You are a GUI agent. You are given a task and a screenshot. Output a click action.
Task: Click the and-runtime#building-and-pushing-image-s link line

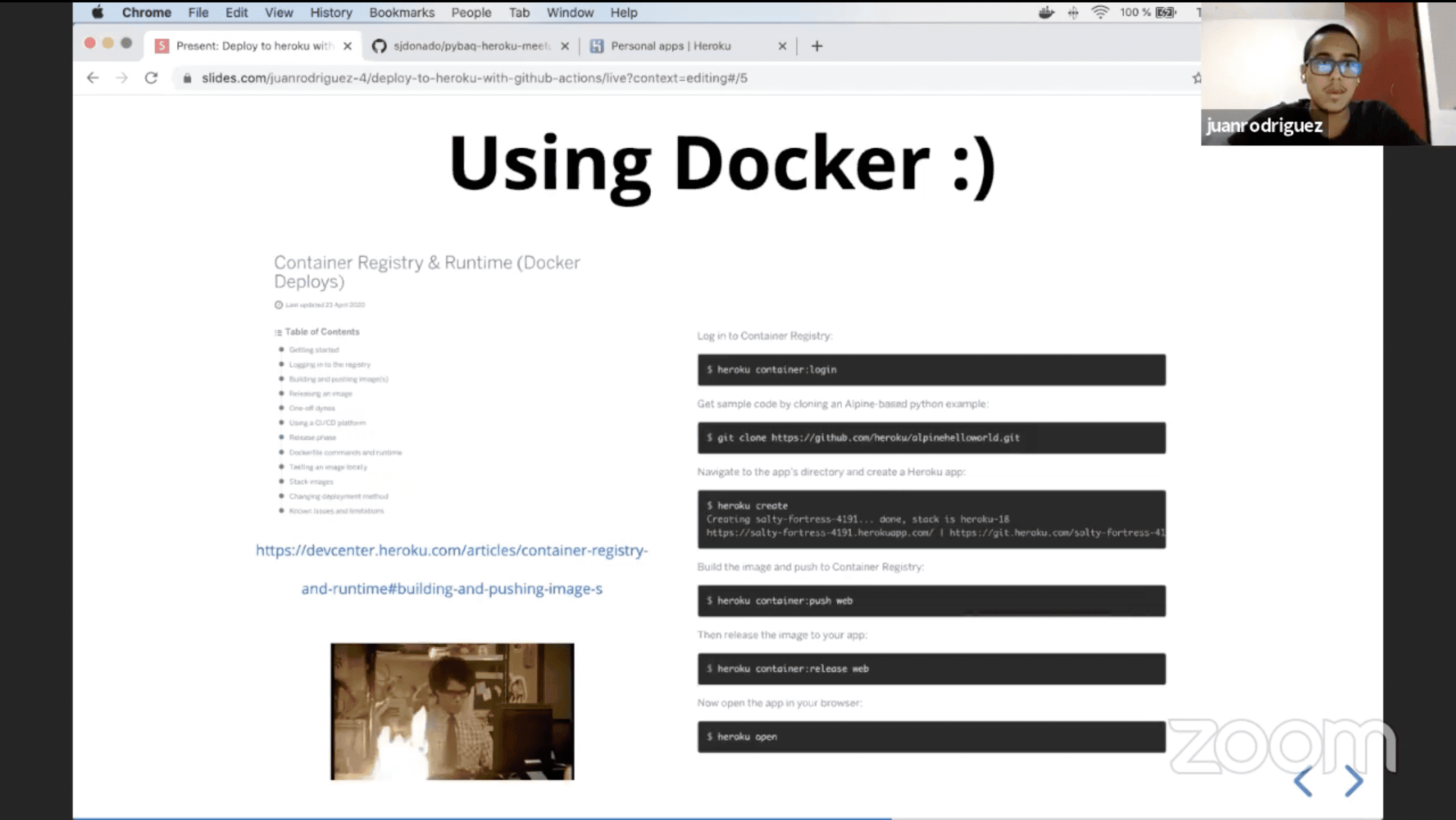pos(452,589)
